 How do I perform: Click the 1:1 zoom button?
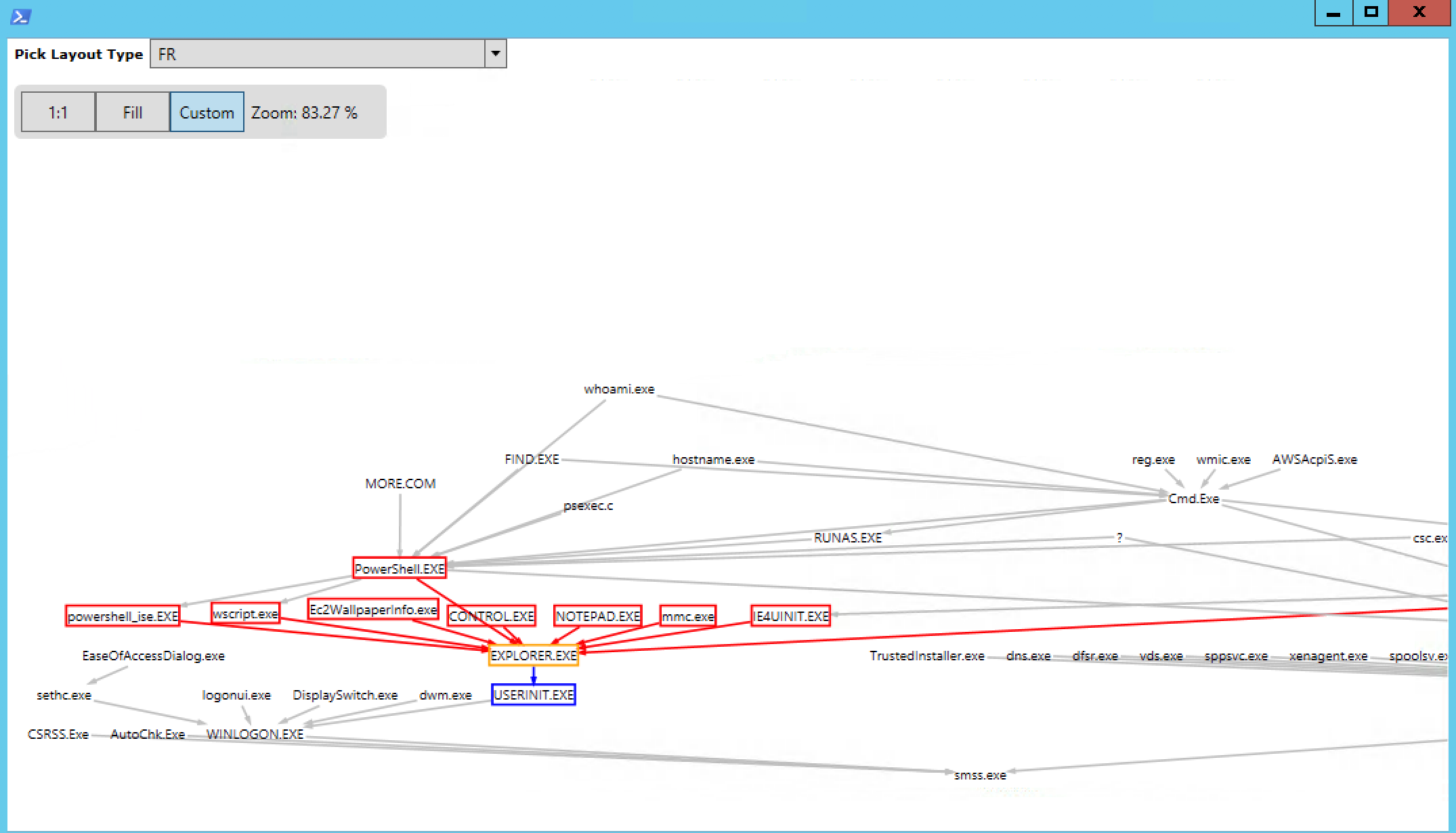click(58, 112)
